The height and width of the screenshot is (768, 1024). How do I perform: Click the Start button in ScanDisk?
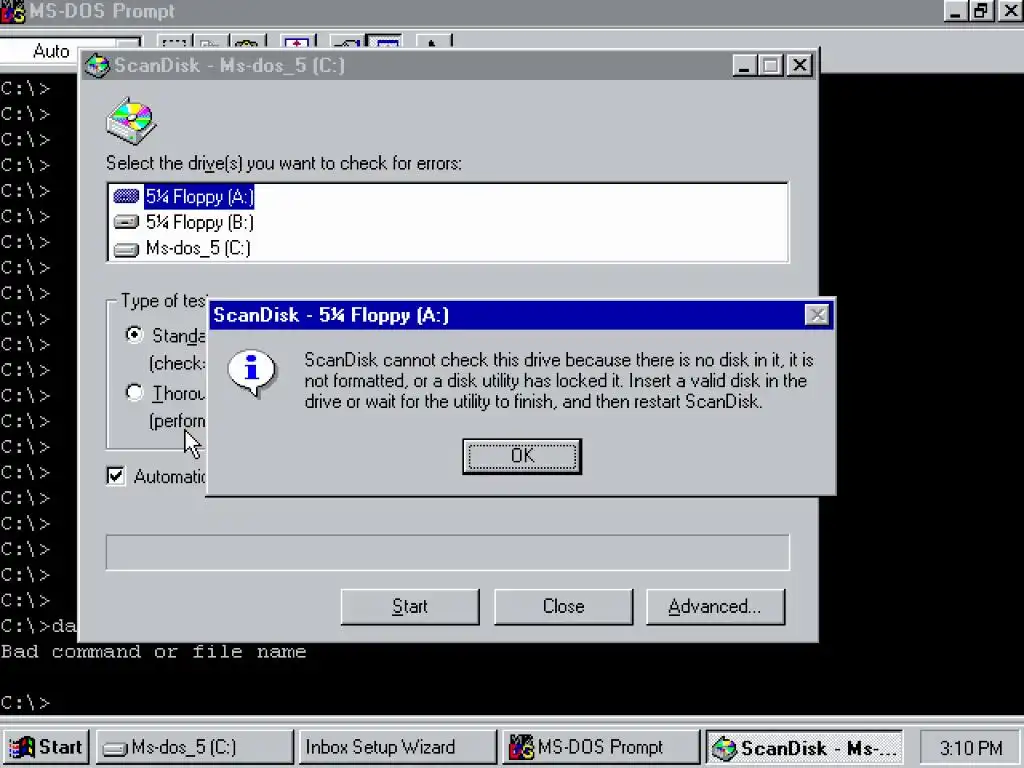(410, 607)
